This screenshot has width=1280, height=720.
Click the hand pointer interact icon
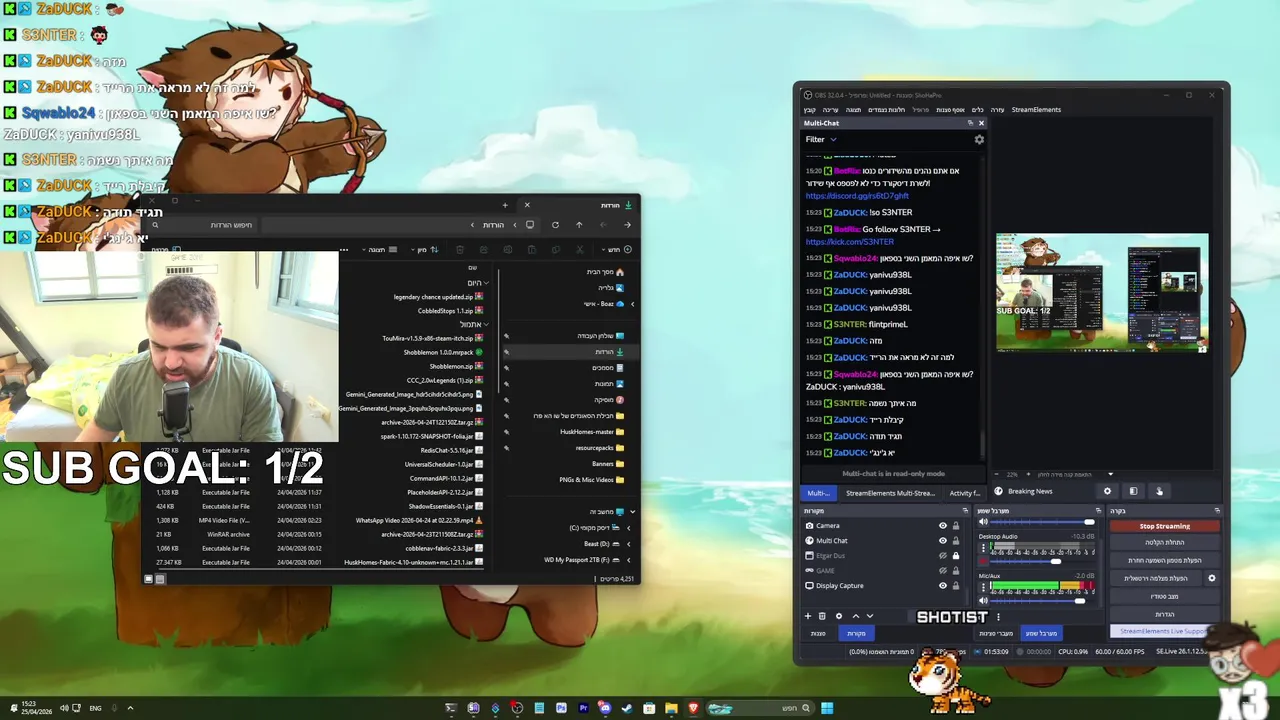[1159, 491]
